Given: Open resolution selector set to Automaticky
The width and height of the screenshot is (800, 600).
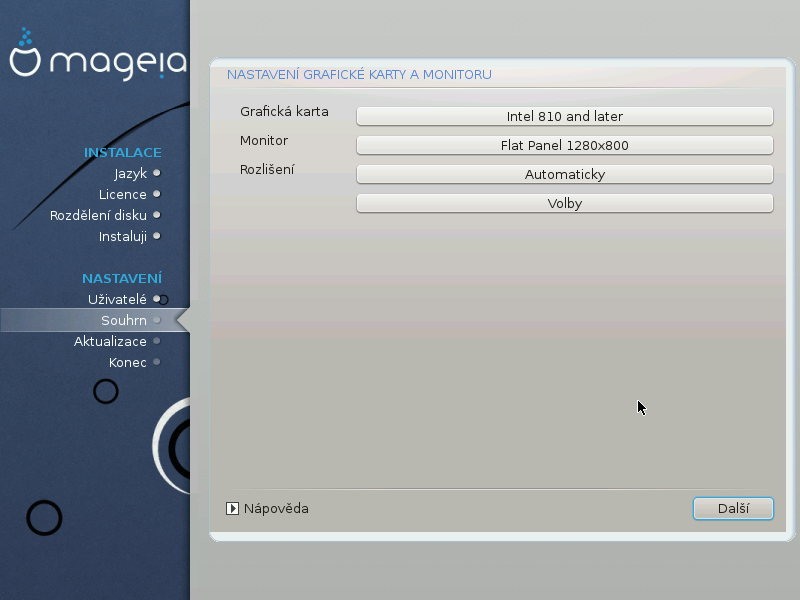Looking at the screenshot, I should 564,174.
